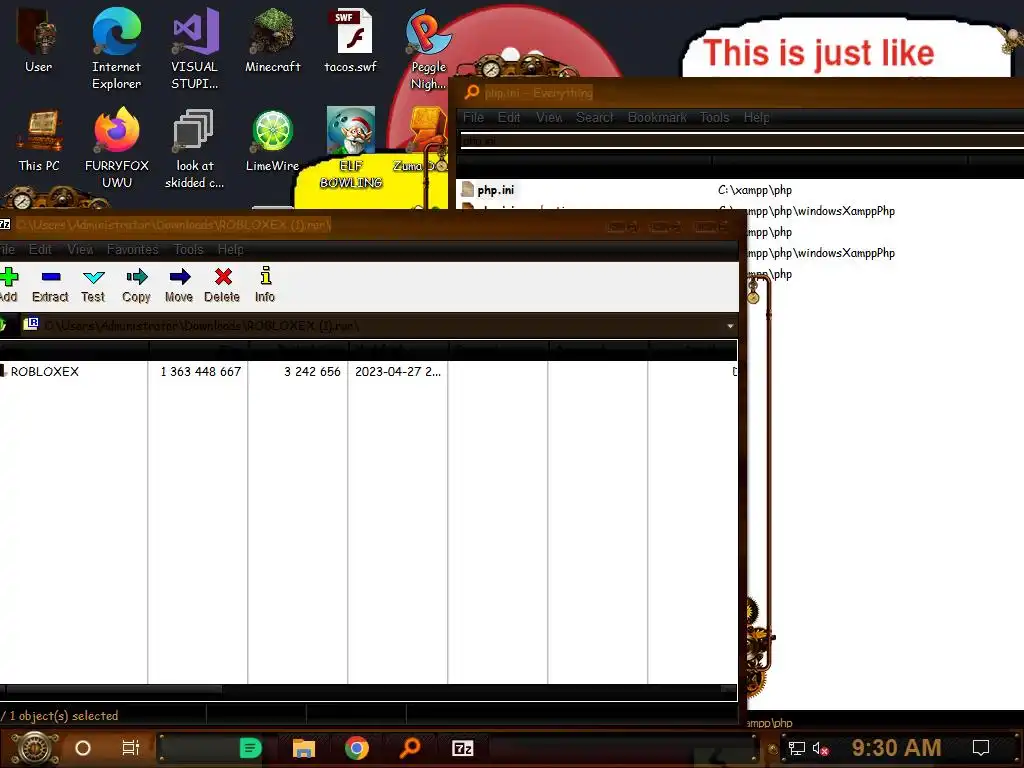Open the Help menu in 7-Zip
This screenshot has height=768, width=1024.
coord(231,249)
